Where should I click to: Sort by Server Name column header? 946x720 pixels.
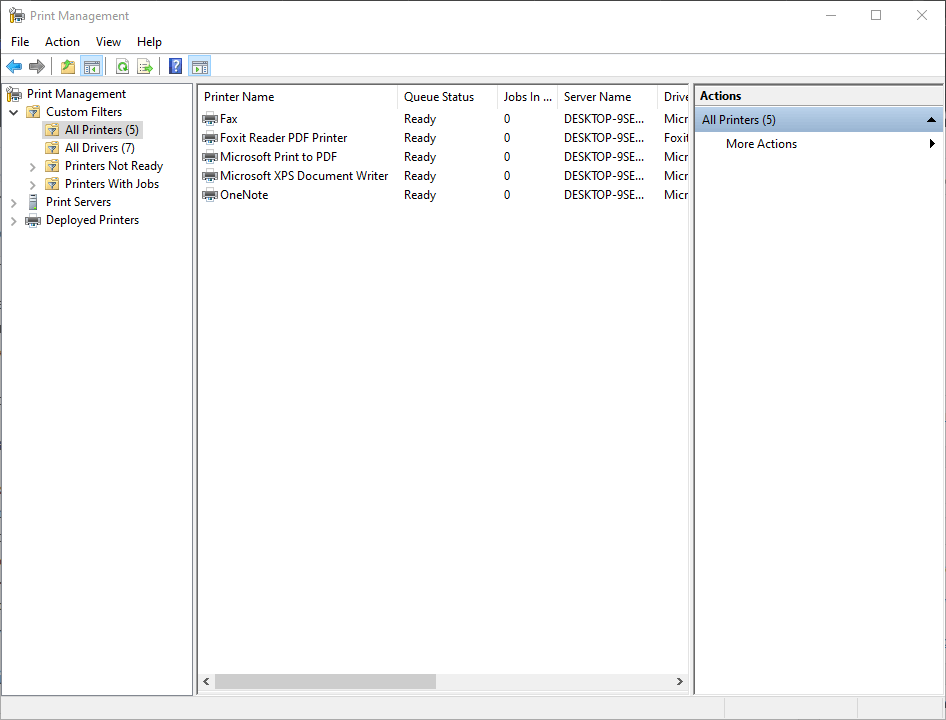click(x=607, y=97)
